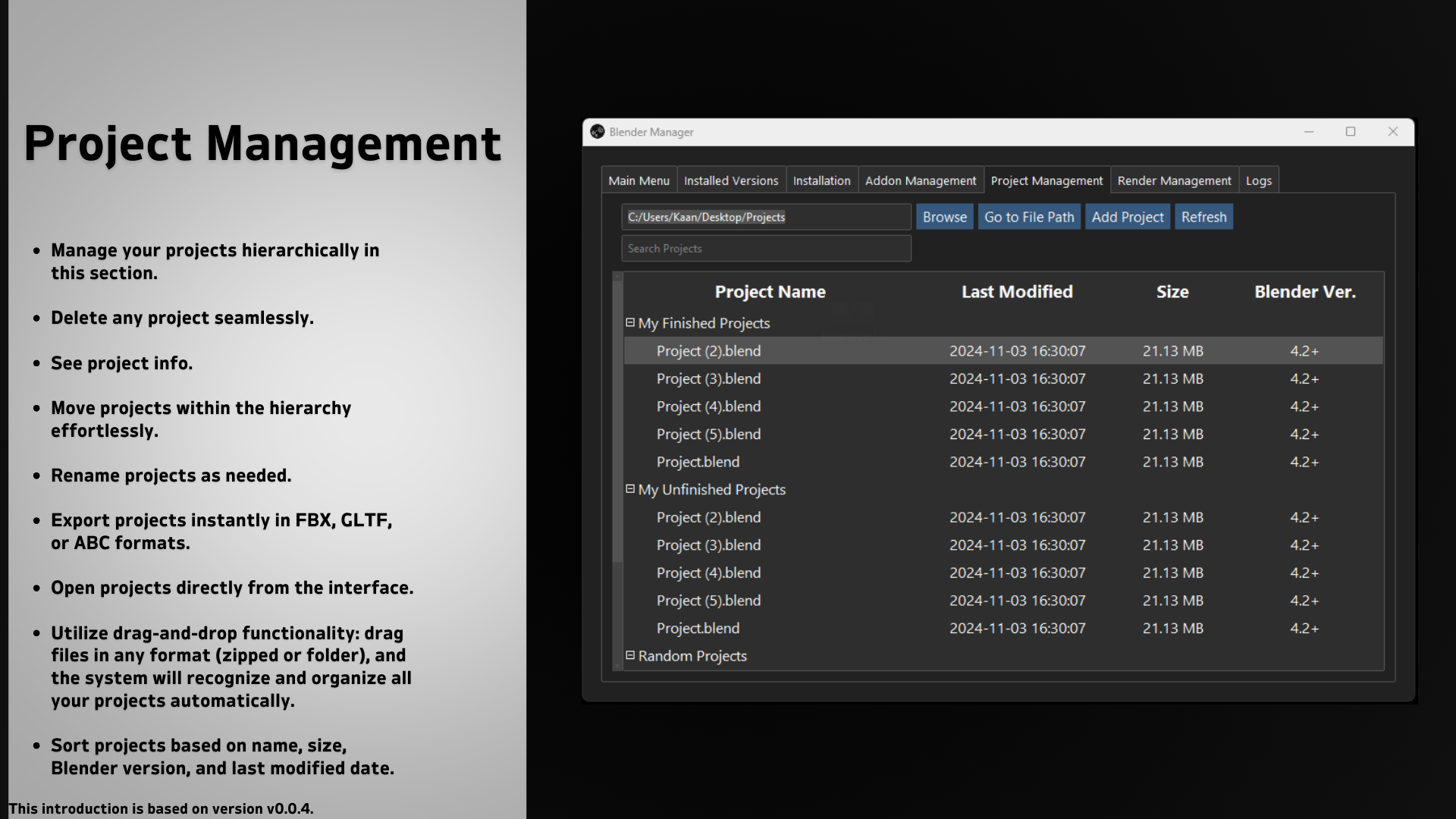The height and width of the screenshot is (819, 1456).
Task: Switch to the Logs tab
Action: pyautogui.click(x=1258, y=180)
